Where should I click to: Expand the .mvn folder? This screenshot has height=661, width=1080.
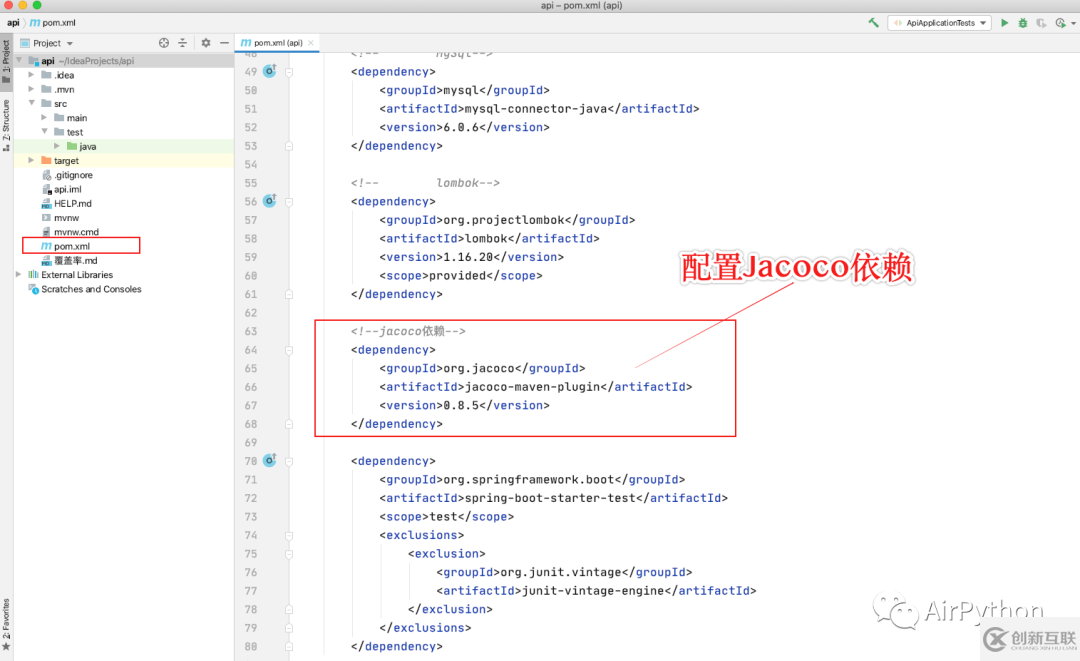(31, 89)
